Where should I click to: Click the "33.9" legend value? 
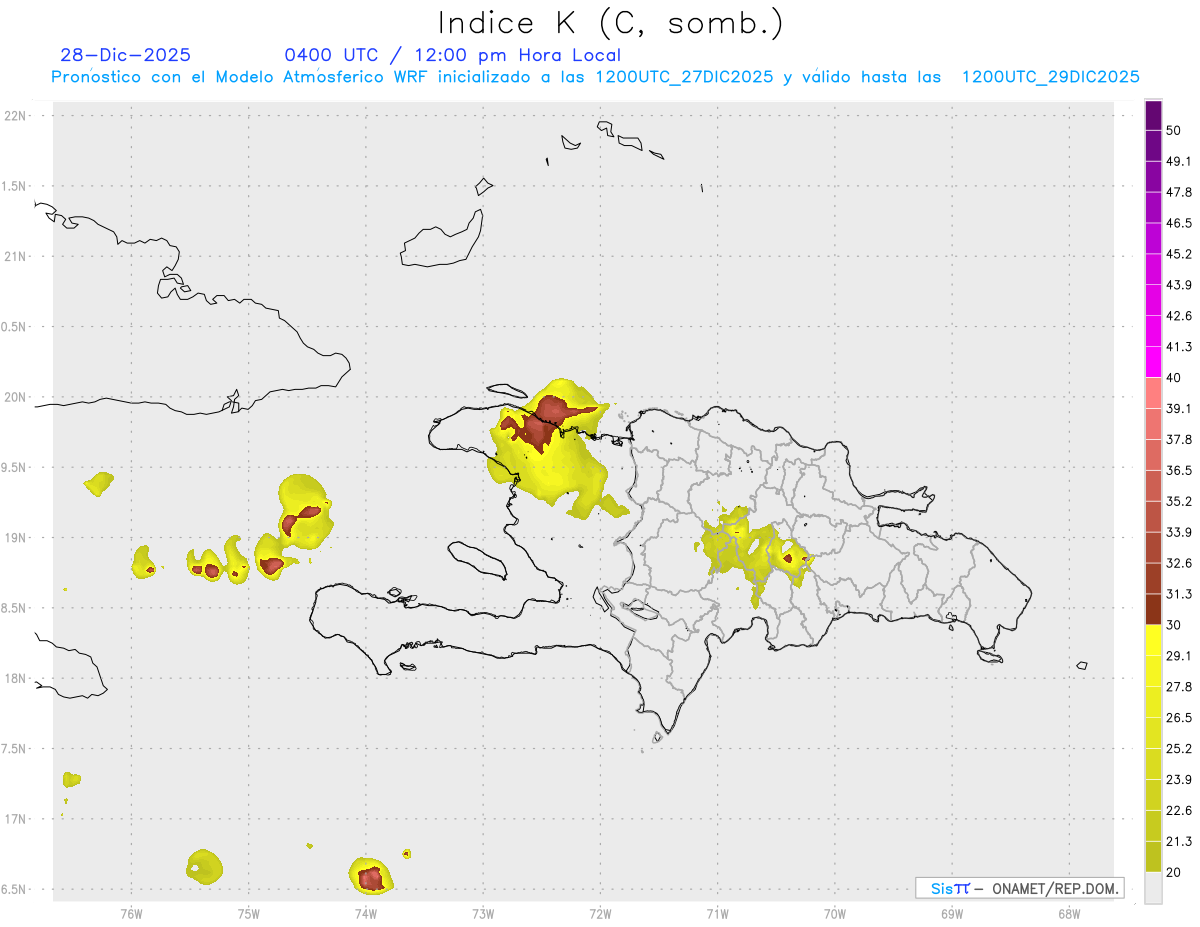[1179, 532]
